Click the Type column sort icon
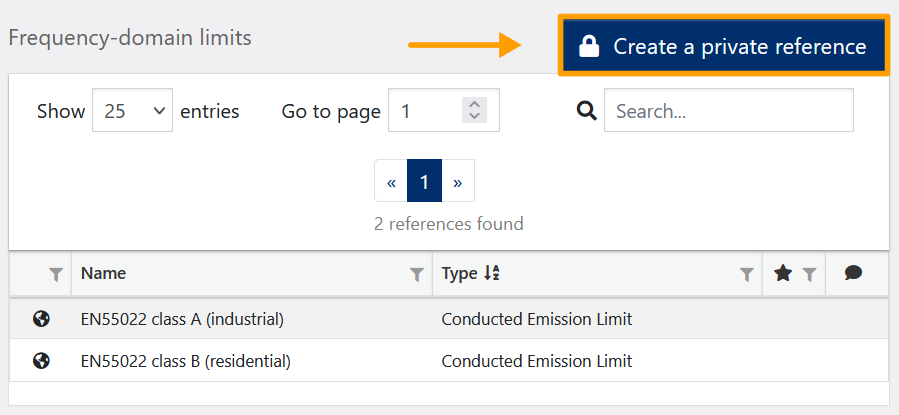Image resolution: width=899 pixels, height=415 pixels. 491,274
